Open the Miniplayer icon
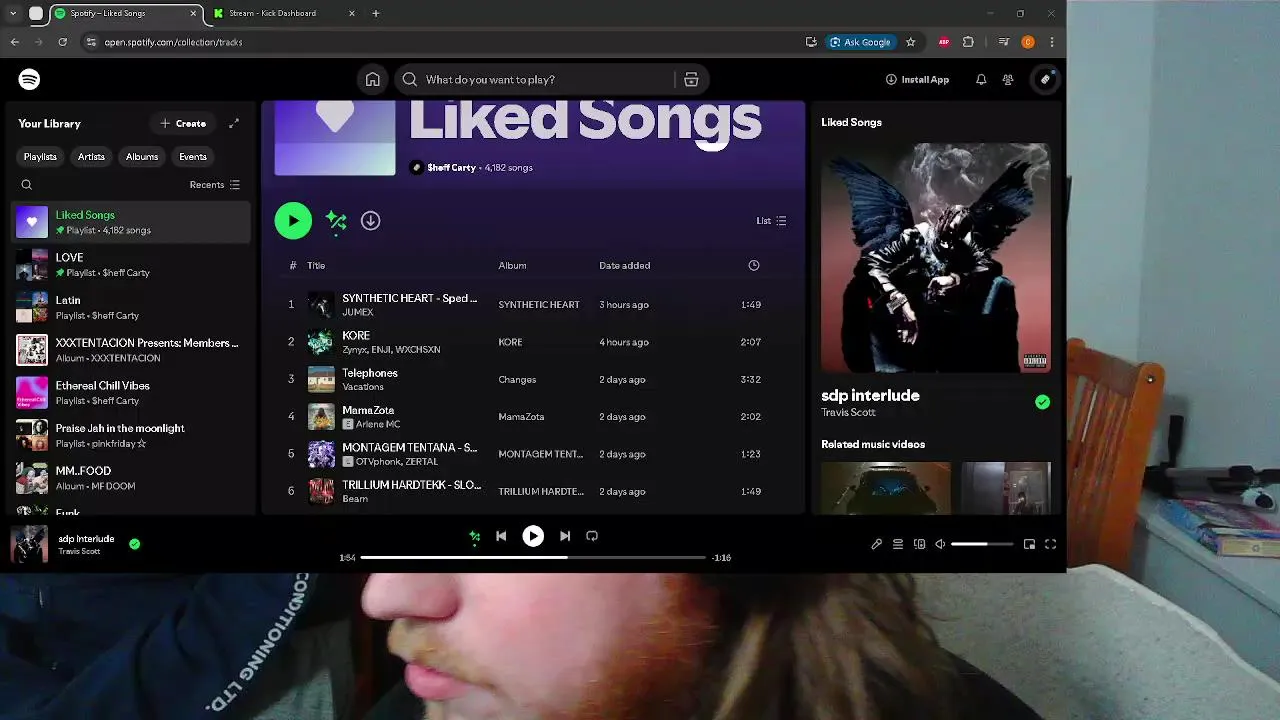This screenshot has height=720, width=1280. coord(1029,545)
